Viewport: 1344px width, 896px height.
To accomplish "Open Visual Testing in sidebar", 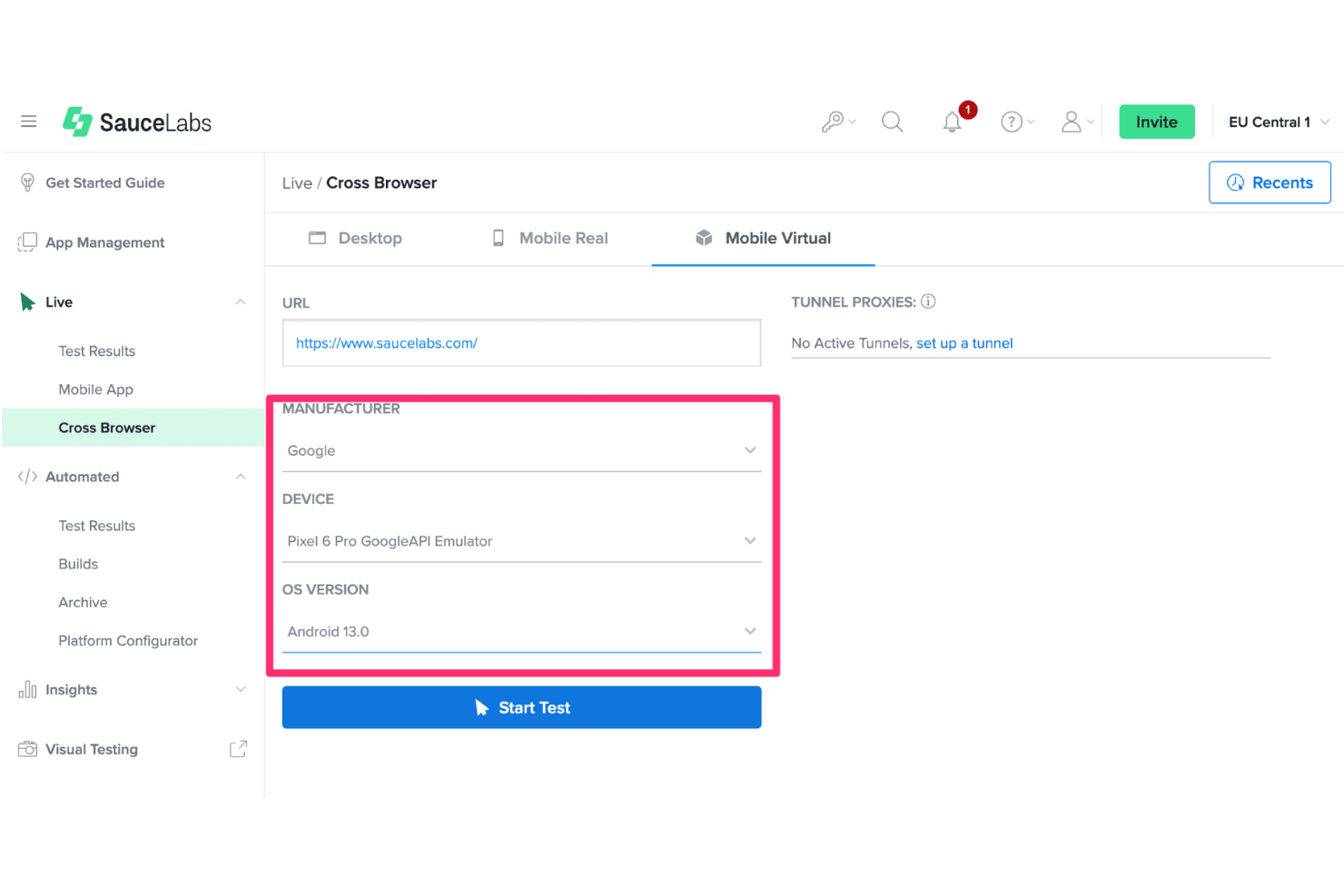I will pyautogui.click(x=92, y=749).
